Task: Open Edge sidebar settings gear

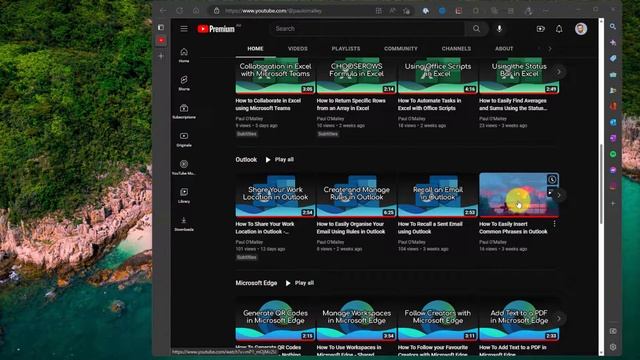Action: 613,347
